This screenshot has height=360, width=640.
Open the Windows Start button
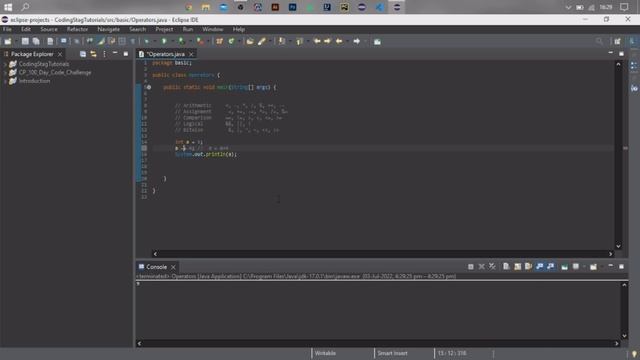pyautogui.click(x=8, y=7)
